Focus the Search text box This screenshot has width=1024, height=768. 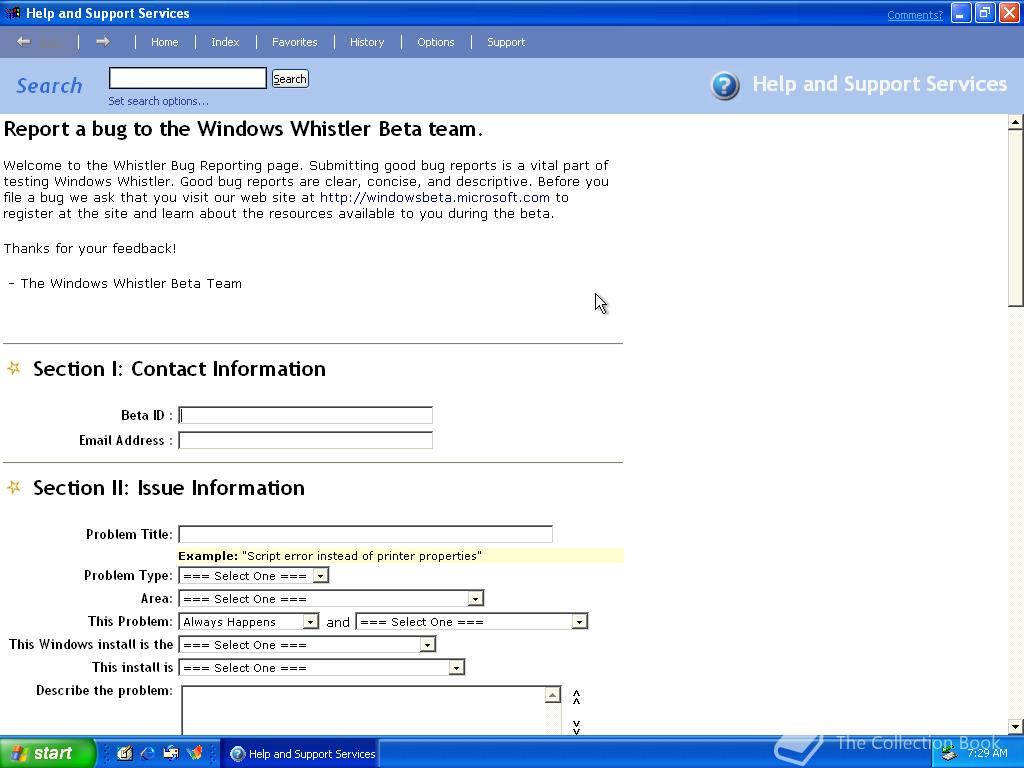pyautogui.click(x=188, y=78)
